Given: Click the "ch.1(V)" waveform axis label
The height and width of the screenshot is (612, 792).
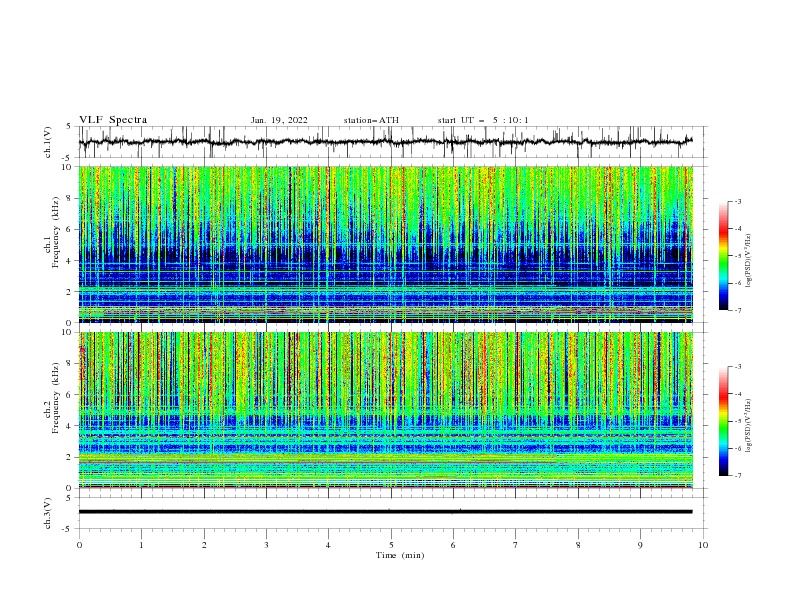Looking at the screenshot, I should 47,142.
